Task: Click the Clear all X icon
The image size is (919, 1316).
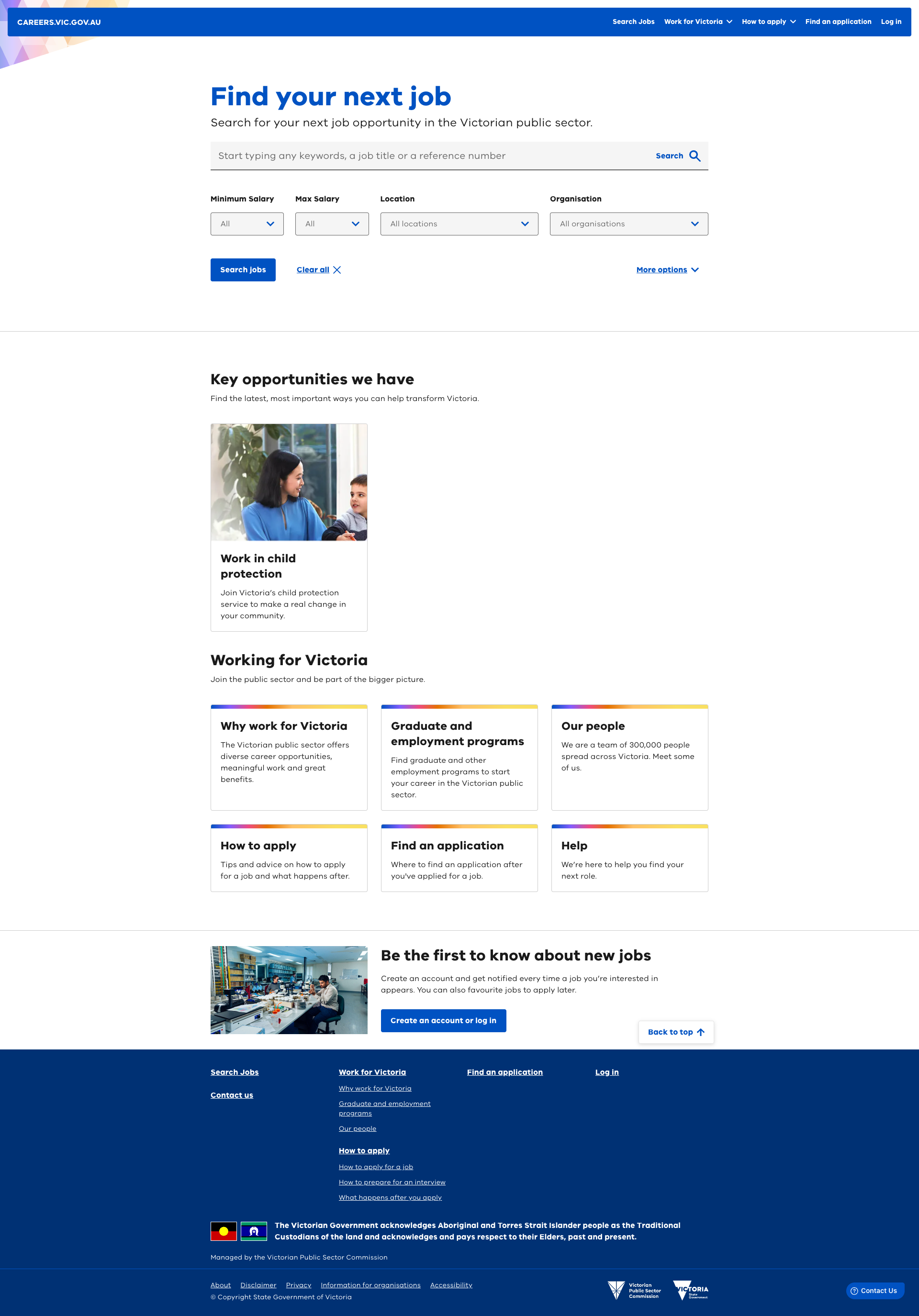Action: (x=337, y=269)
